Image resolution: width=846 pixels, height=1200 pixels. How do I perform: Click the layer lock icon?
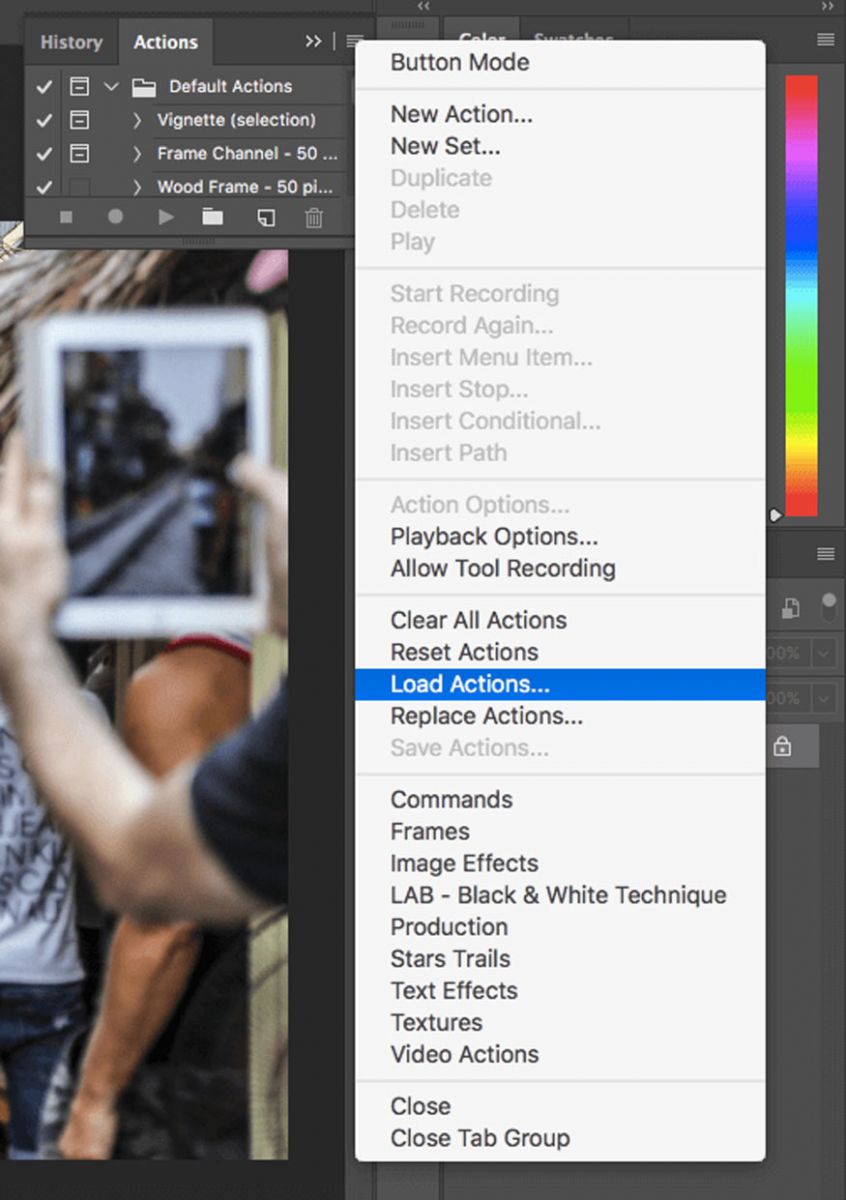point(782,747)
